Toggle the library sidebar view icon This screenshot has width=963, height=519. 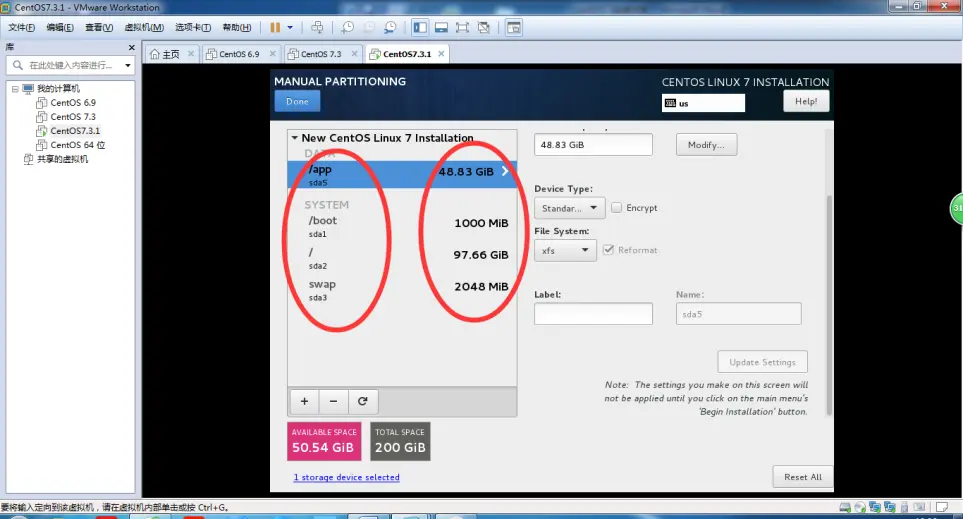coord(420,28)
